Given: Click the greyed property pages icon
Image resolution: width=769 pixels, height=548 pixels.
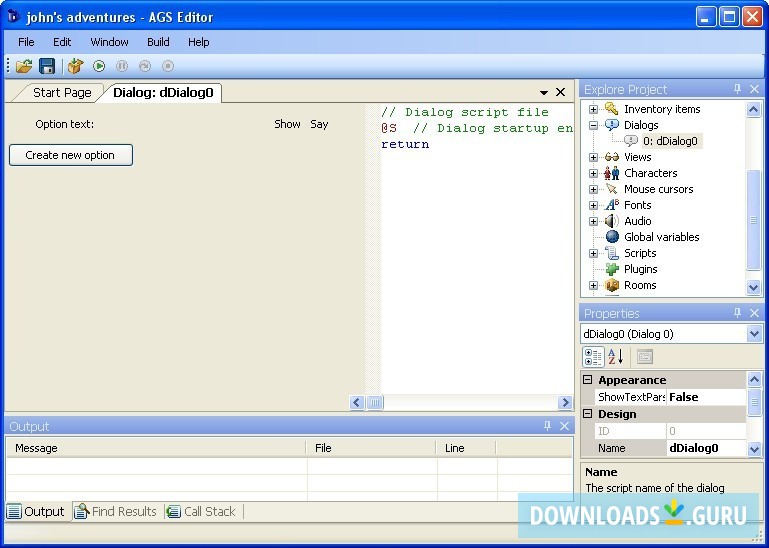Looking at the screenshot, I should 644,357.
